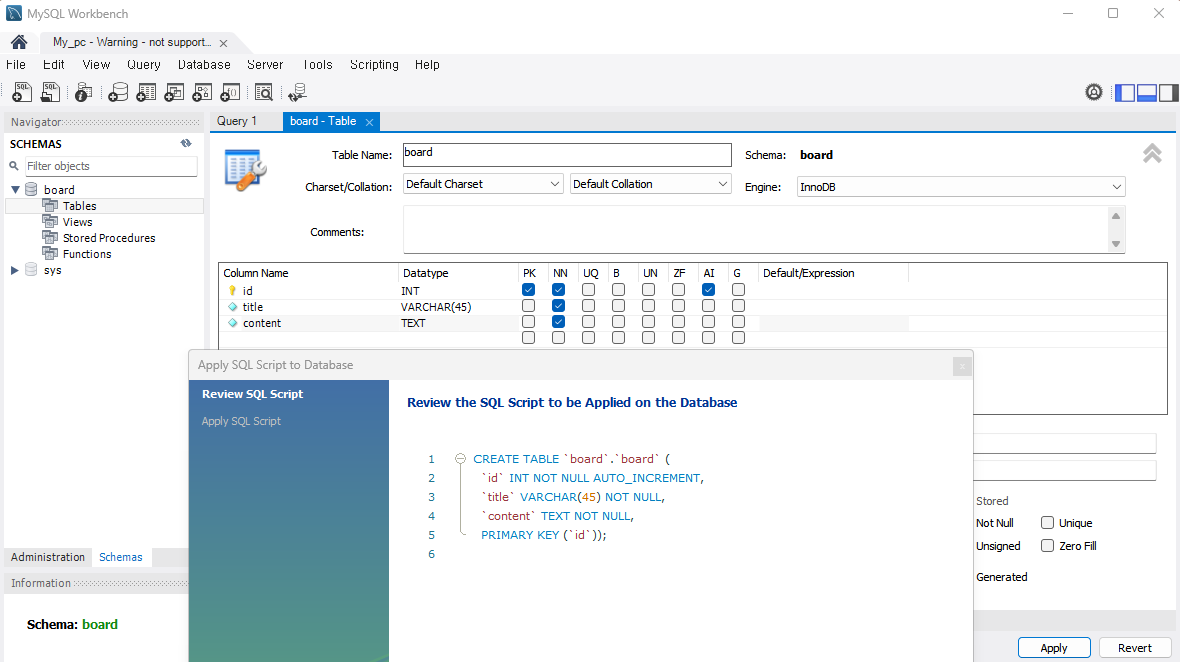Select Stored Procedures tree item

109,238
